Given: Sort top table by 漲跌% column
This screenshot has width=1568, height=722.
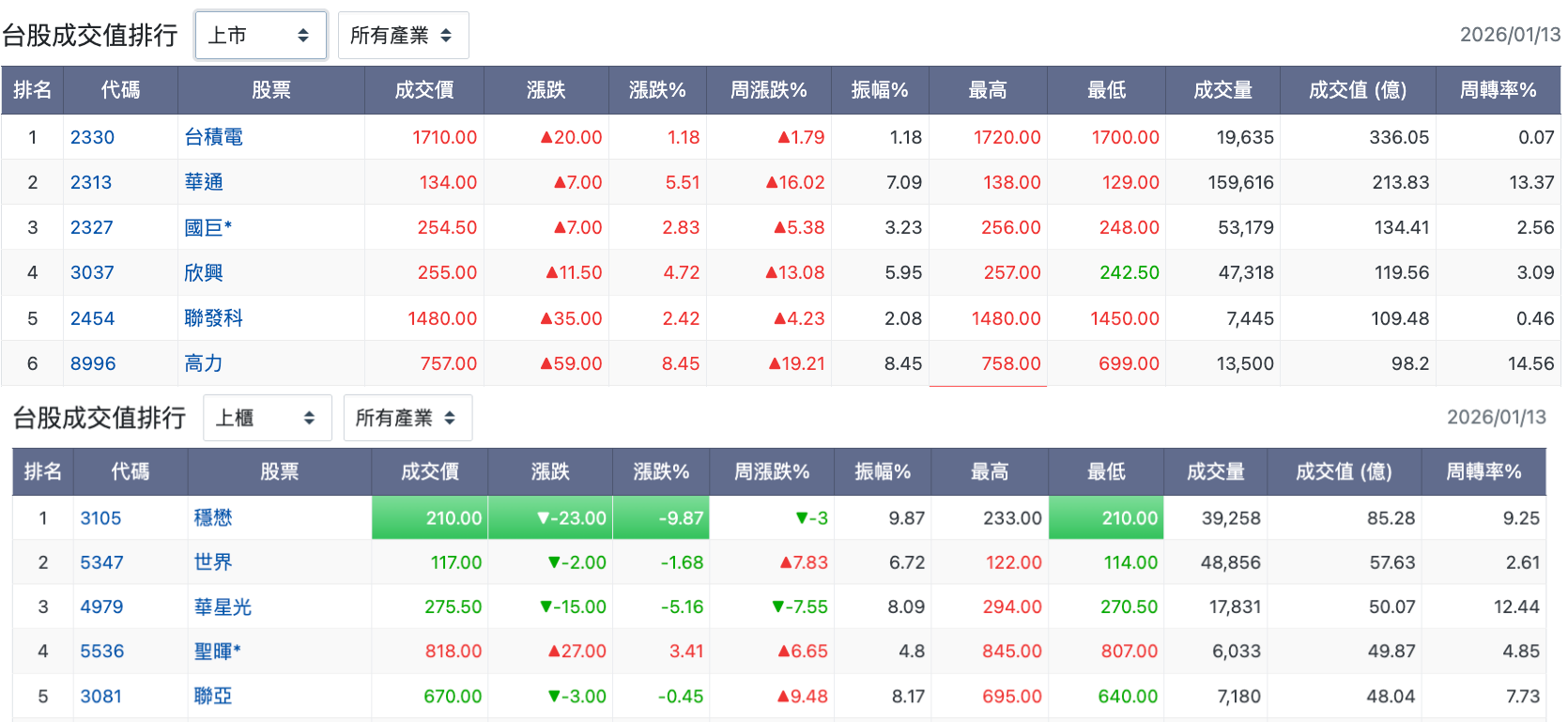Looking at the screenshot, I should click(657, 90).
